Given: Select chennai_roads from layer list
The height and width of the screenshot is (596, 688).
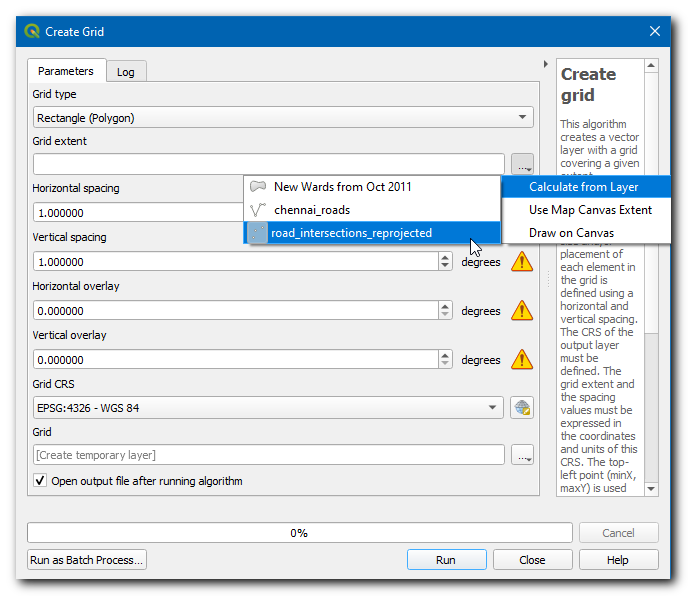Looking at the screenshot, I should (x=312, y=210).
